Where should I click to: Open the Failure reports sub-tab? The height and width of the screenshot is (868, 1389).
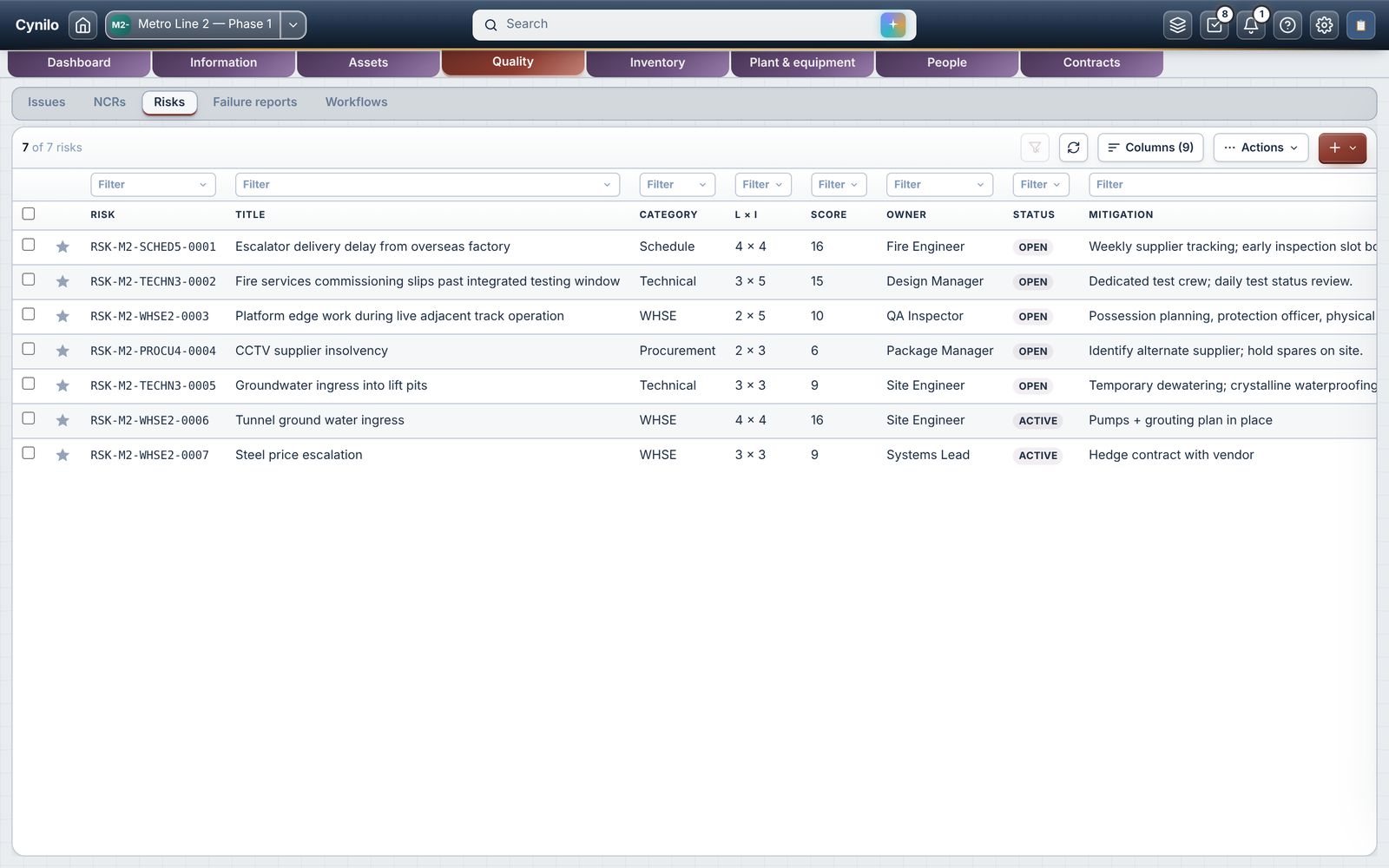[x=255, y=102]
